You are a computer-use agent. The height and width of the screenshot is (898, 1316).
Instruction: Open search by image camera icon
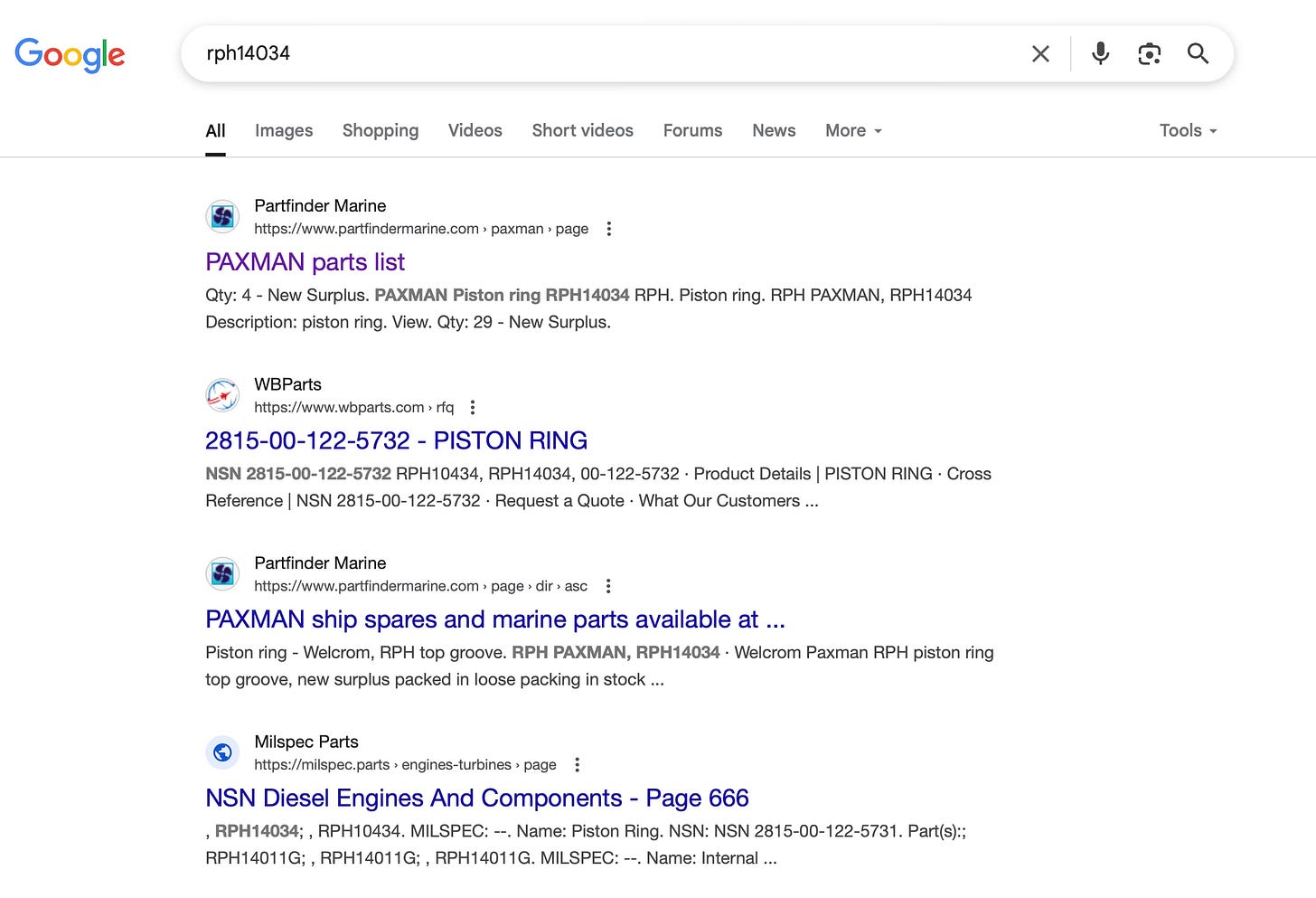point(1149,54)
